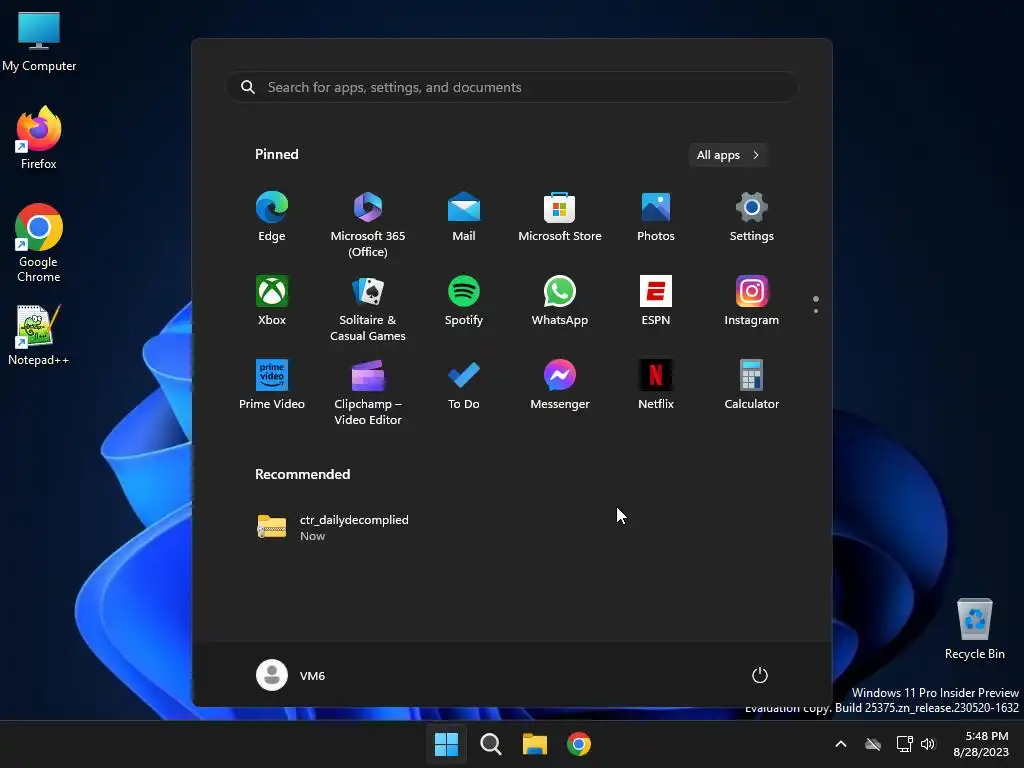Launch Microsoft 365 (Office)

368,224
